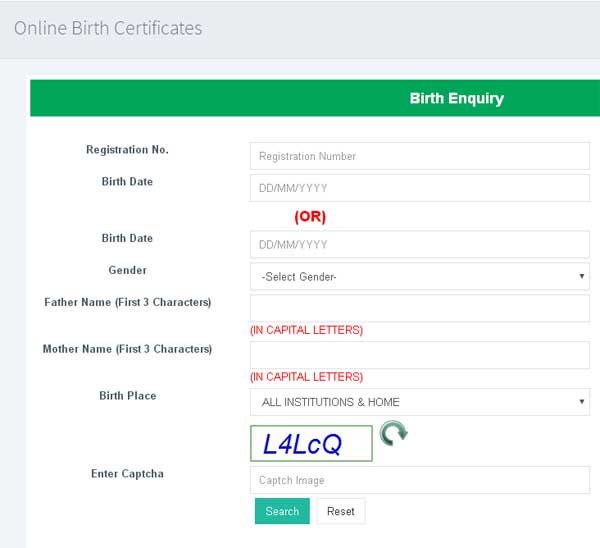Click the red (OR) text
The image size is (600, 548).
tap(310, 217)
